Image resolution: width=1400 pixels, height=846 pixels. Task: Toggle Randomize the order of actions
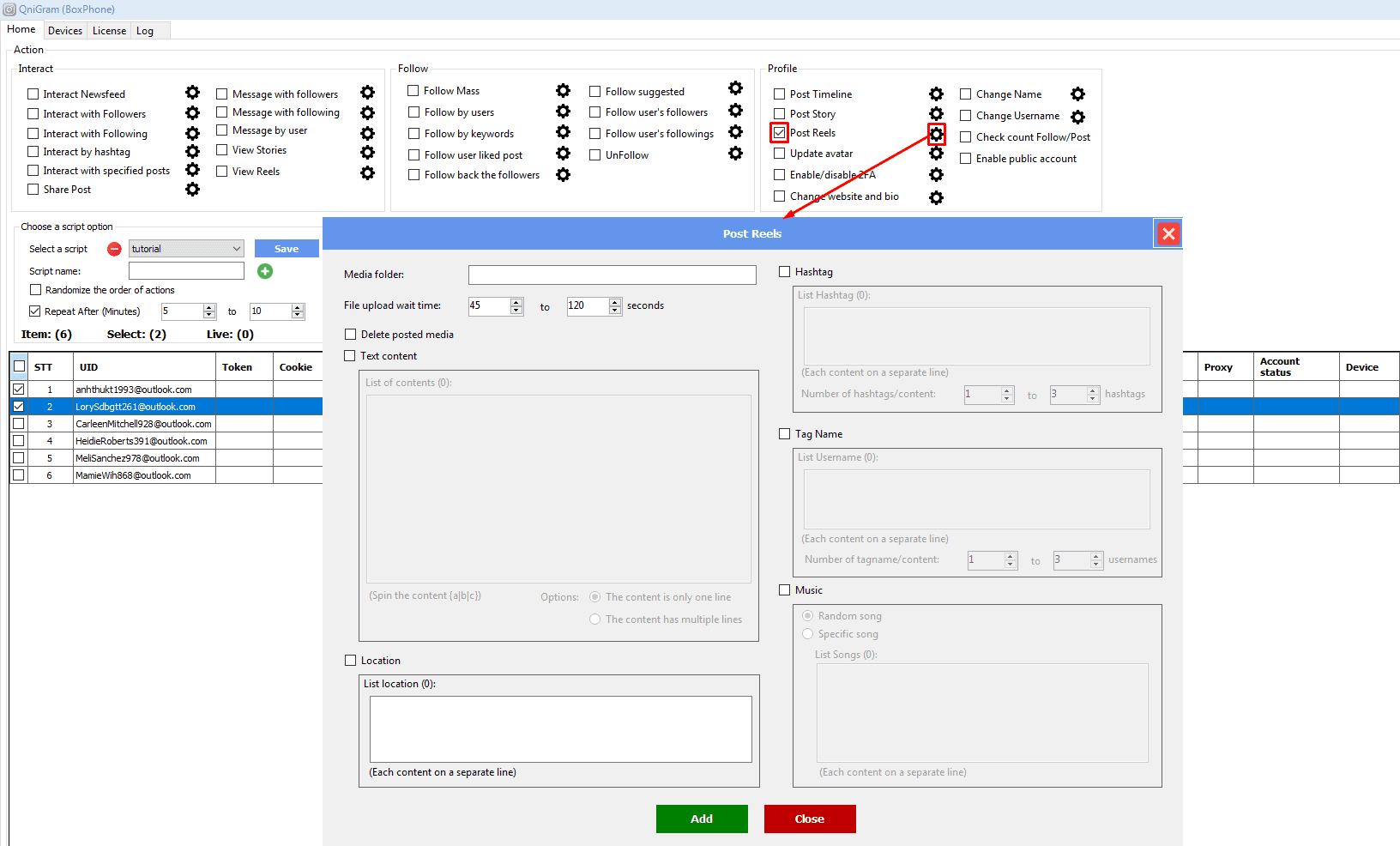coord(36,290)
